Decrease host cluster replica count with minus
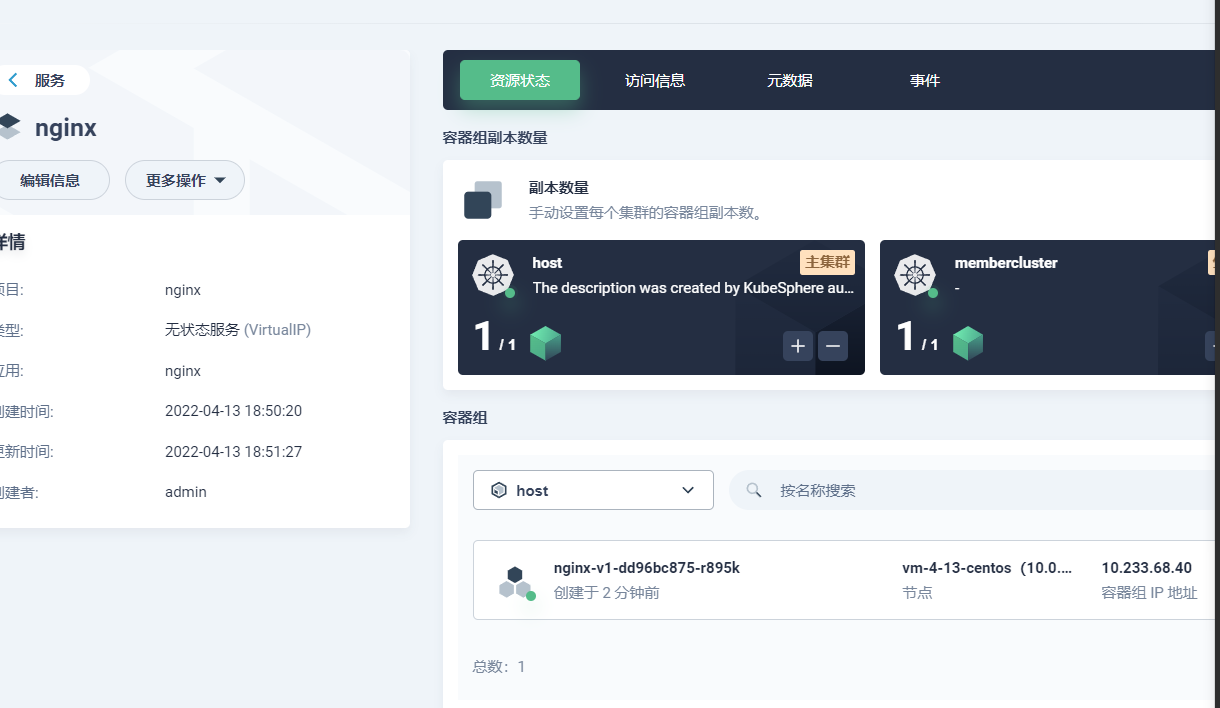This screenshot has height=708, width=1220. point(833,346)
